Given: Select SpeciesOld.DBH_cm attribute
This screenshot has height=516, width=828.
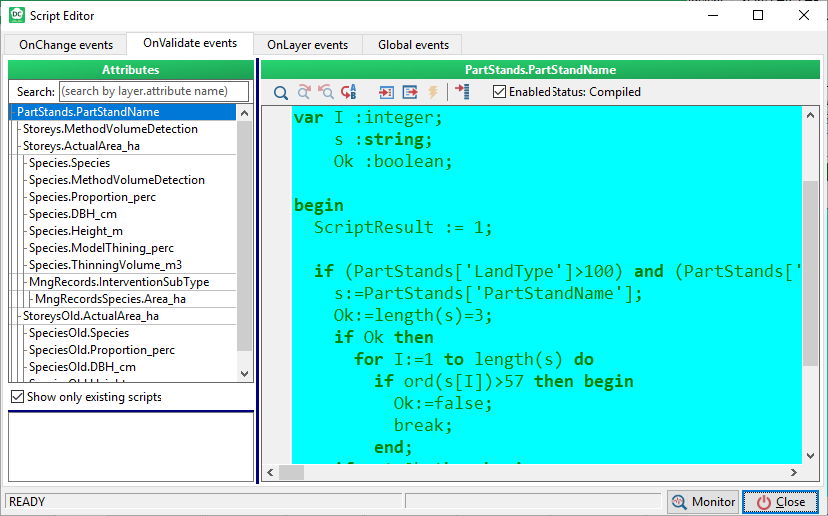Looking at the screenshot, I should click(82, 367).
